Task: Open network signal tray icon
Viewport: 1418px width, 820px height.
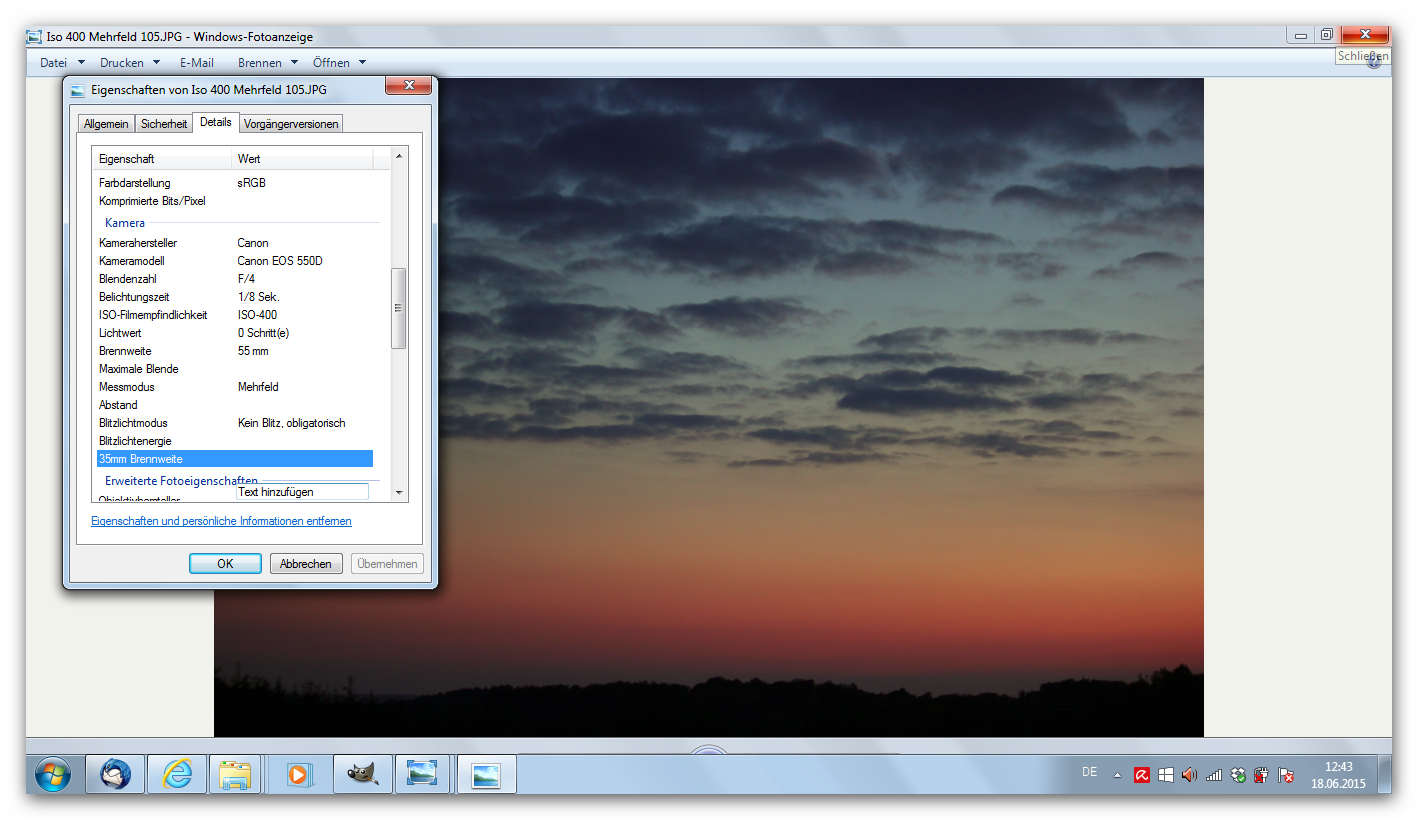Action: tap(1214, 775)
